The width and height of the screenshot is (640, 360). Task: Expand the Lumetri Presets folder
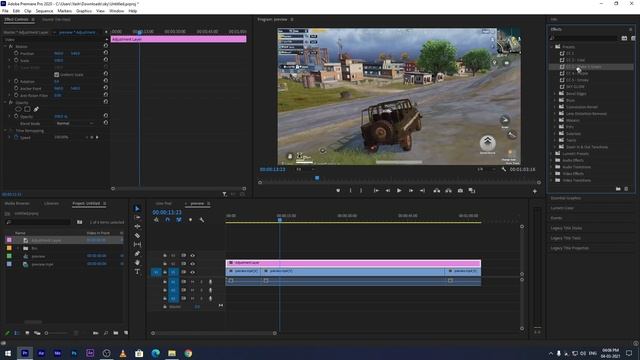(x=551, y=154)
